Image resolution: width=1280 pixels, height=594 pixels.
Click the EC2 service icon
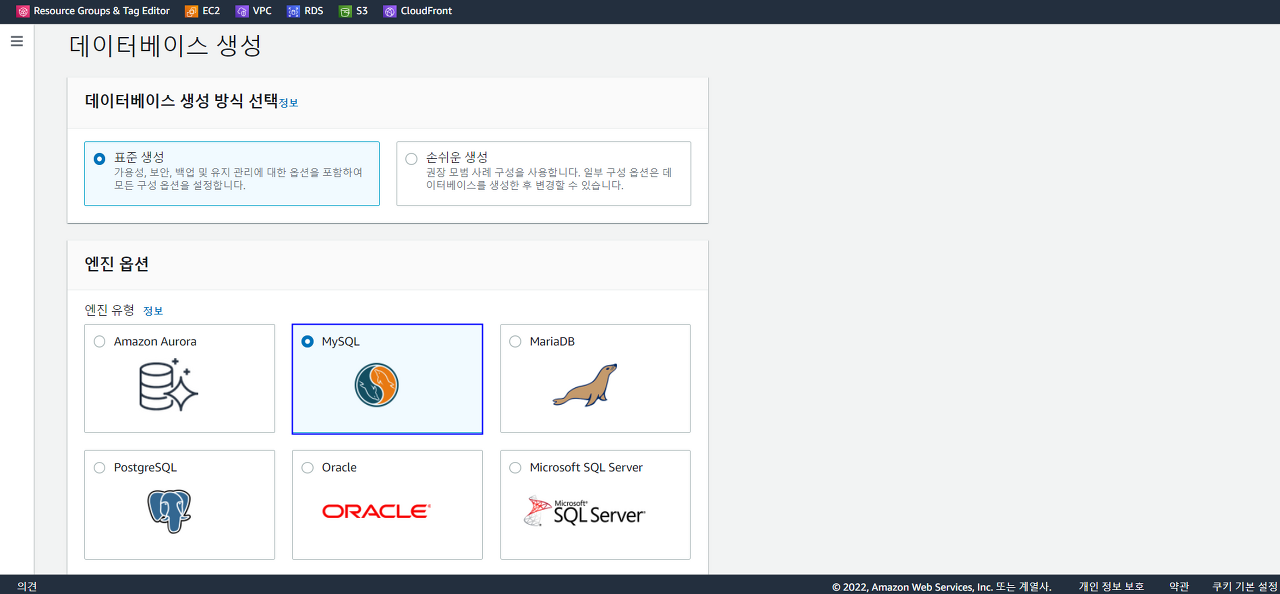click(192, 11)
